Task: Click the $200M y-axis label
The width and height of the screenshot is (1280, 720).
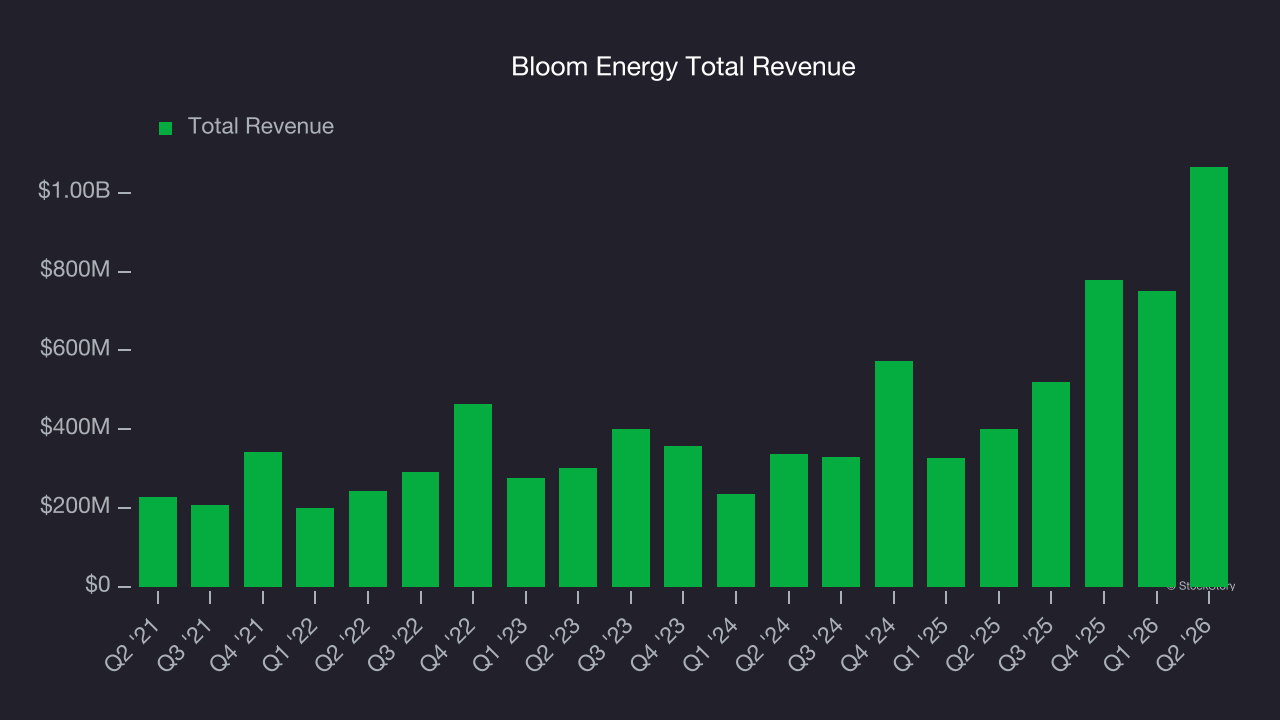Action: coord(75,507)
